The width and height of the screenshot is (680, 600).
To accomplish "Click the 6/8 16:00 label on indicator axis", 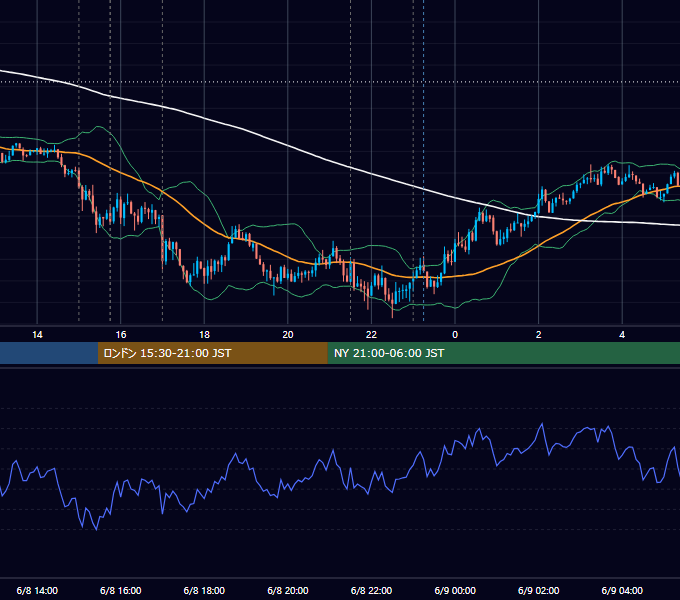I will click(121, 591).
